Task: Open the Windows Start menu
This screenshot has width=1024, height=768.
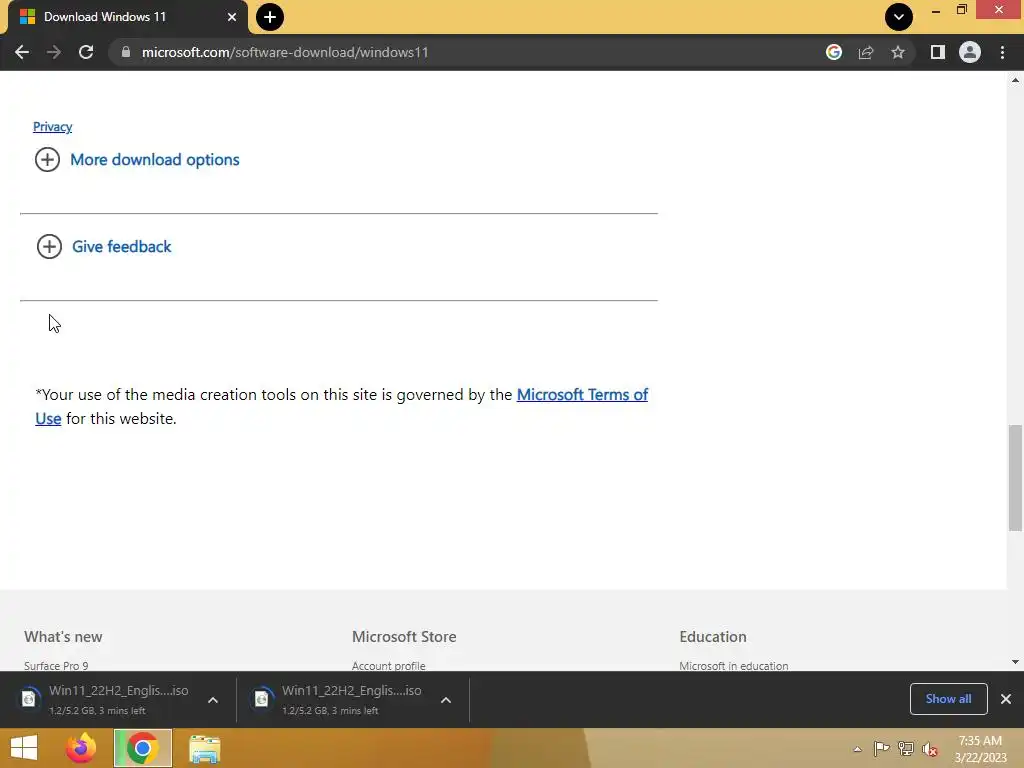Action: [24, 748]
